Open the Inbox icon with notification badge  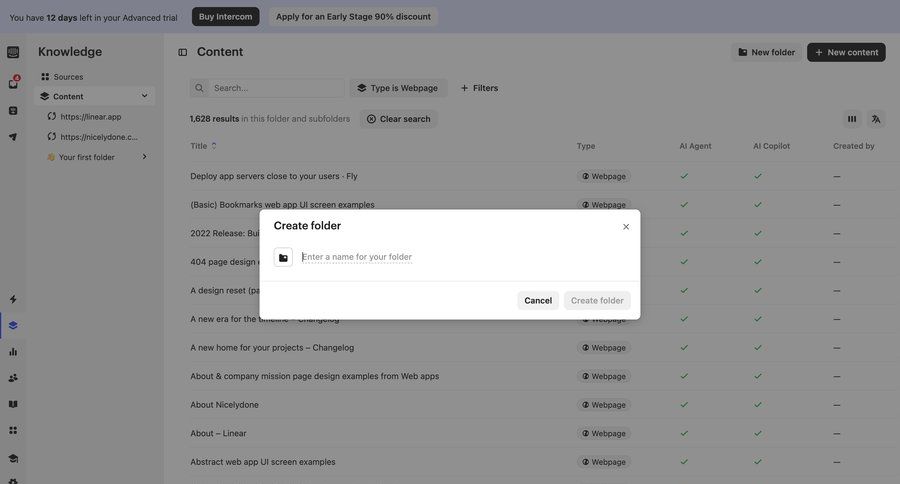pyautogui.click(x=13, y=84)
